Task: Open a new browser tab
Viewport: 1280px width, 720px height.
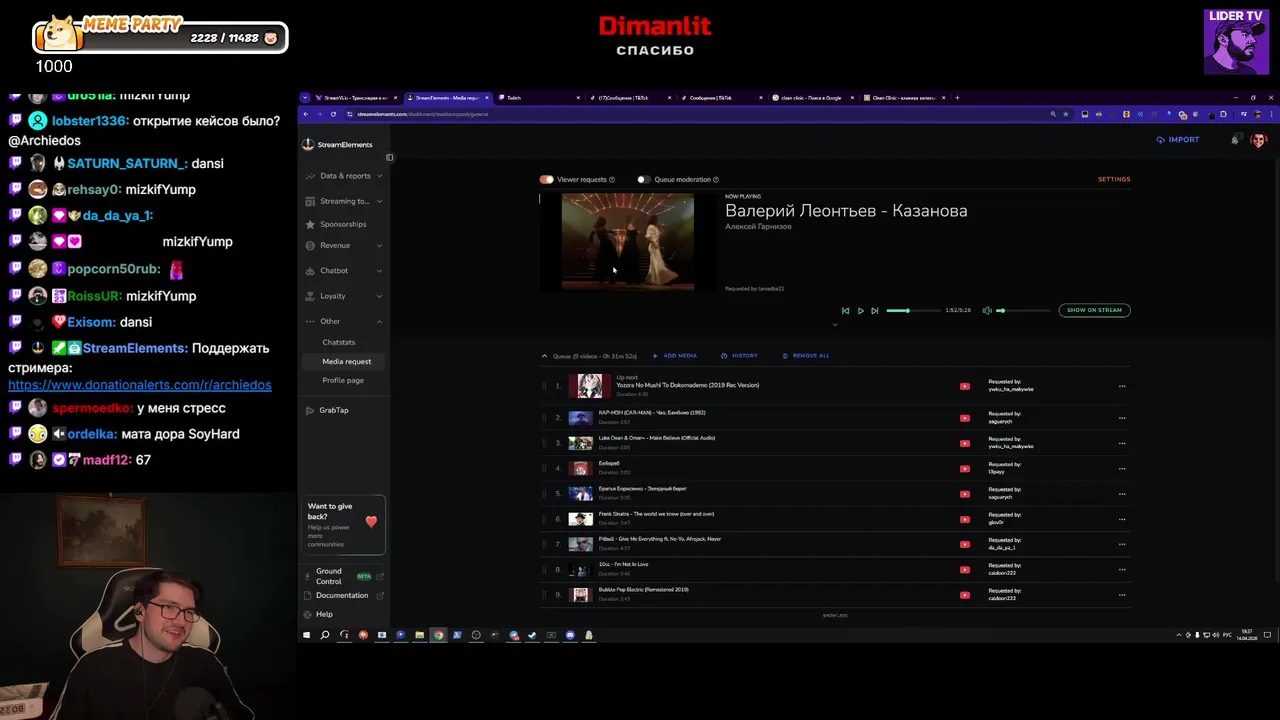Action: (x=957, y=98)
